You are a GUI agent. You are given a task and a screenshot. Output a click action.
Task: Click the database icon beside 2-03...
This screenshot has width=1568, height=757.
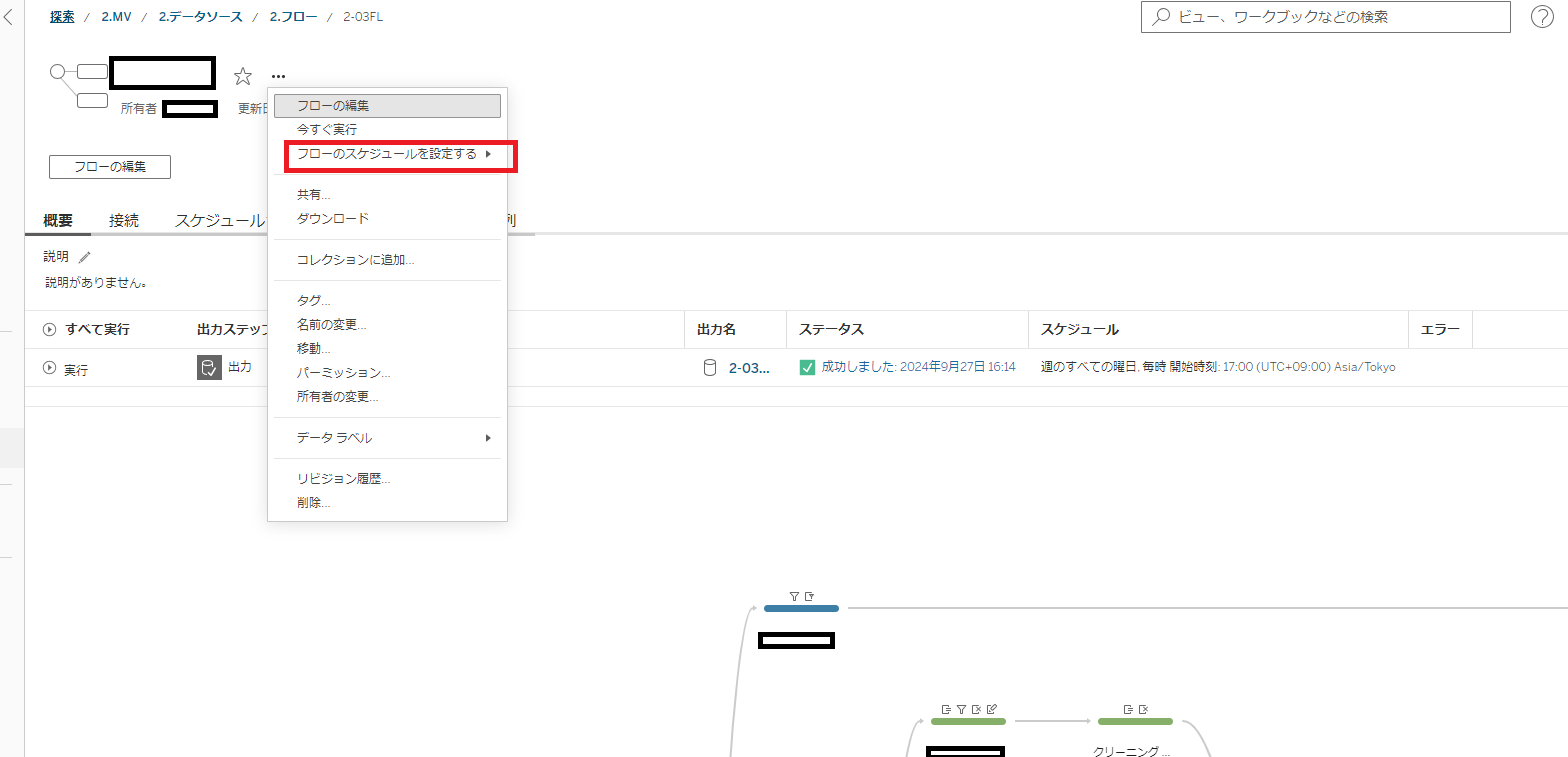coord(710,367)
